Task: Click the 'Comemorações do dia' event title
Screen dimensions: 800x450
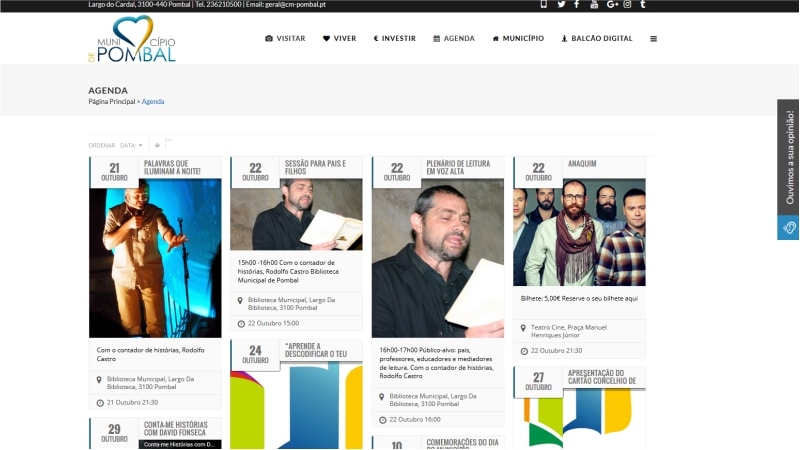Action: [462, 443]
